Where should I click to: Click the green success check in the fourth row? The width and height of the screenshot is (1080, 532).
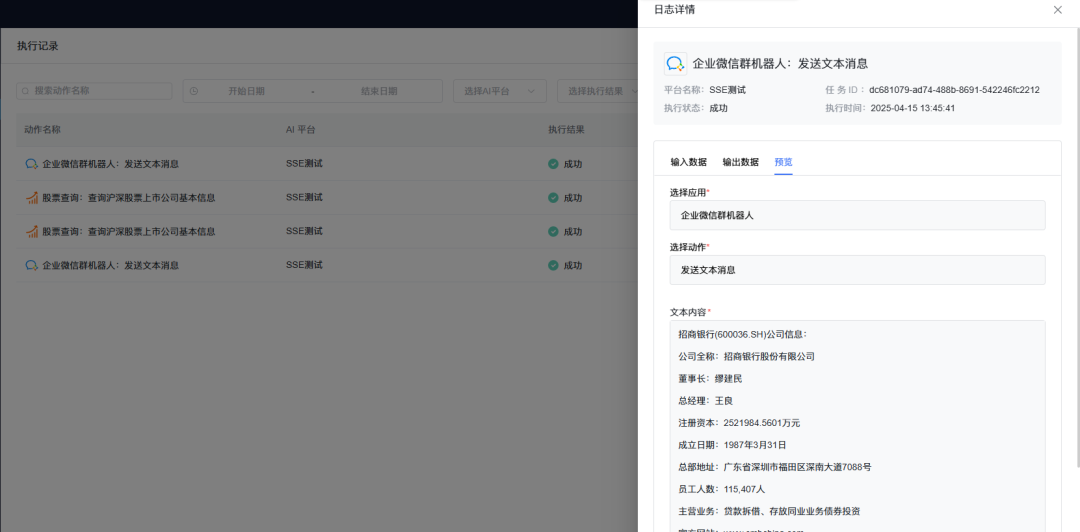(553, 266)
